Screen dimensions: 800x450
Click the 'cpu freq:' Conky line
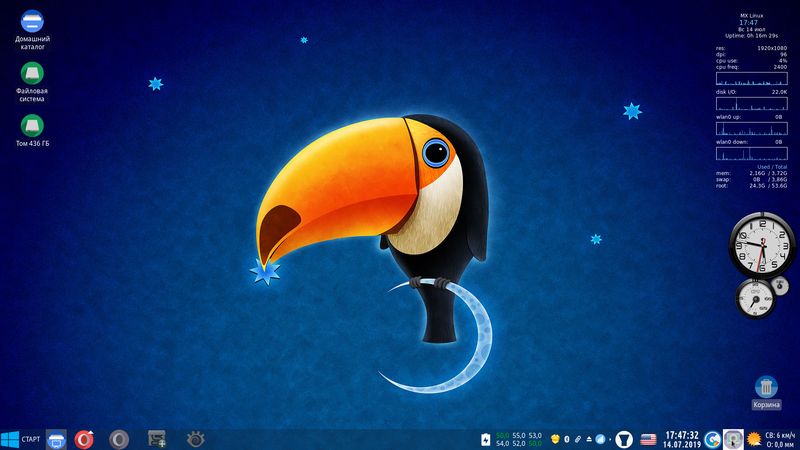[752, 67]
